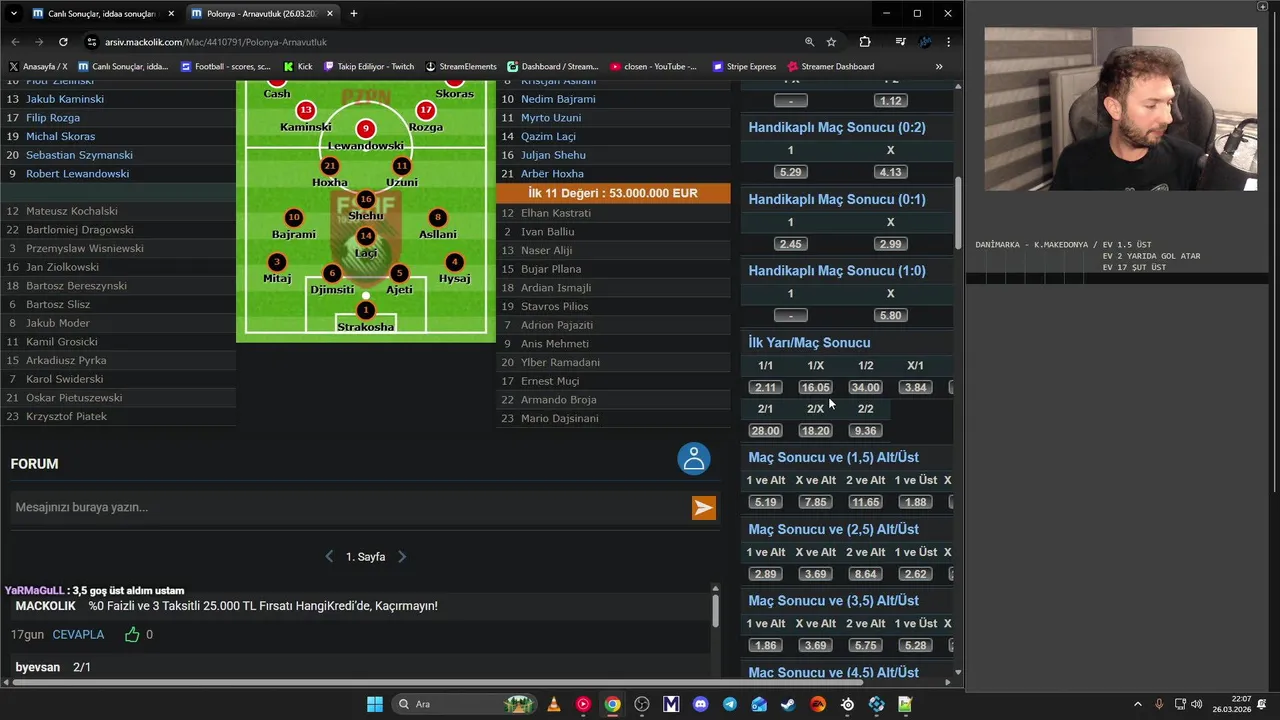
Task: Open the tab search dropdown arrow
Action: point(14,14)
